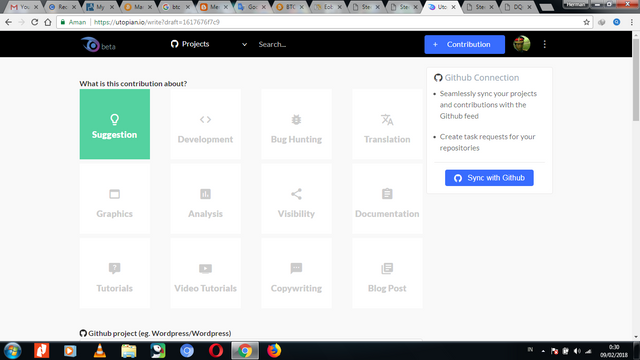
Task: Pick the Bug Hunting category
Action: (296, 124)
